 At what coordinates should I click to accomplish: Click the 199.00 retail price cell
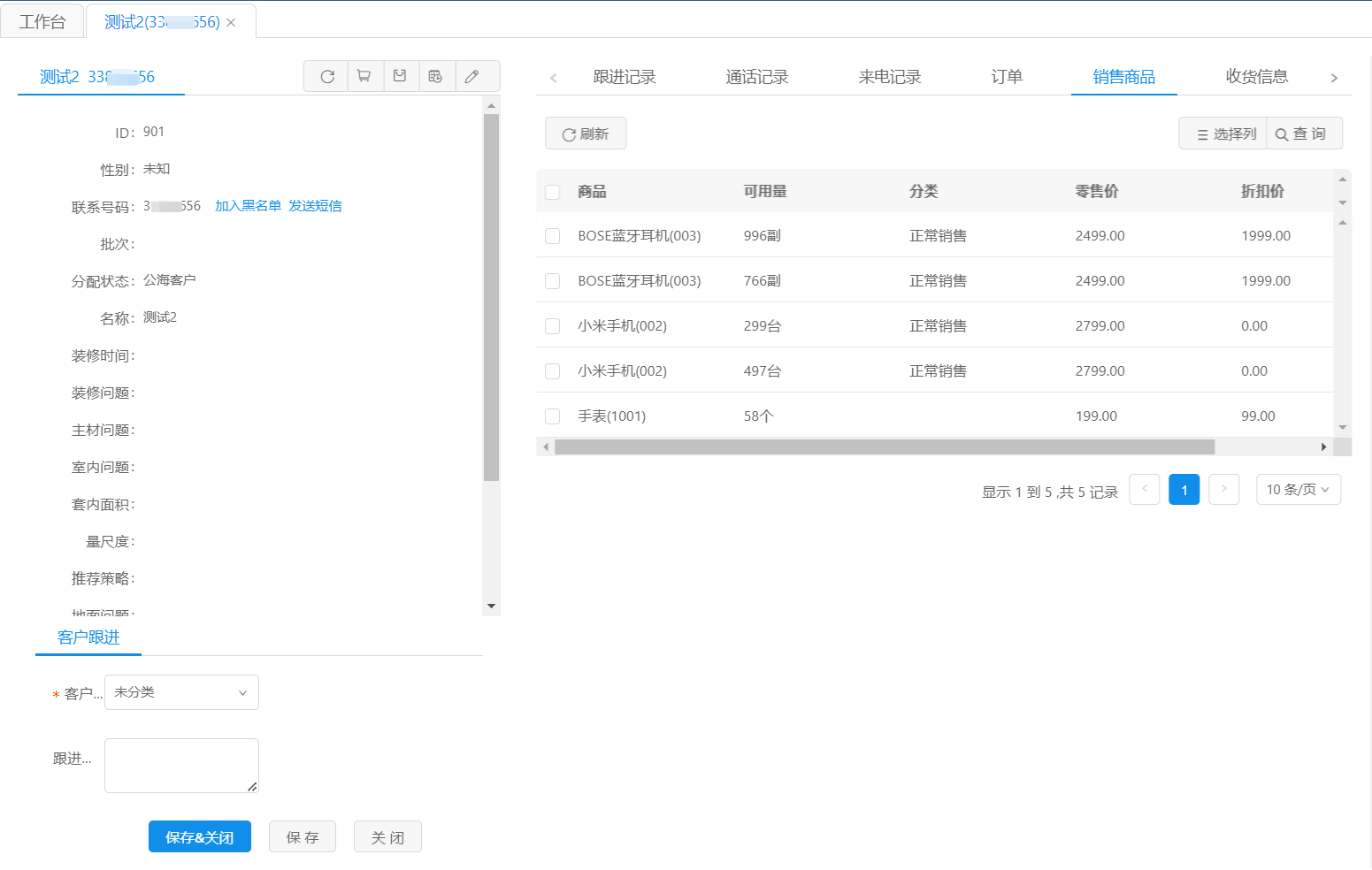[x=1096, y=416]
